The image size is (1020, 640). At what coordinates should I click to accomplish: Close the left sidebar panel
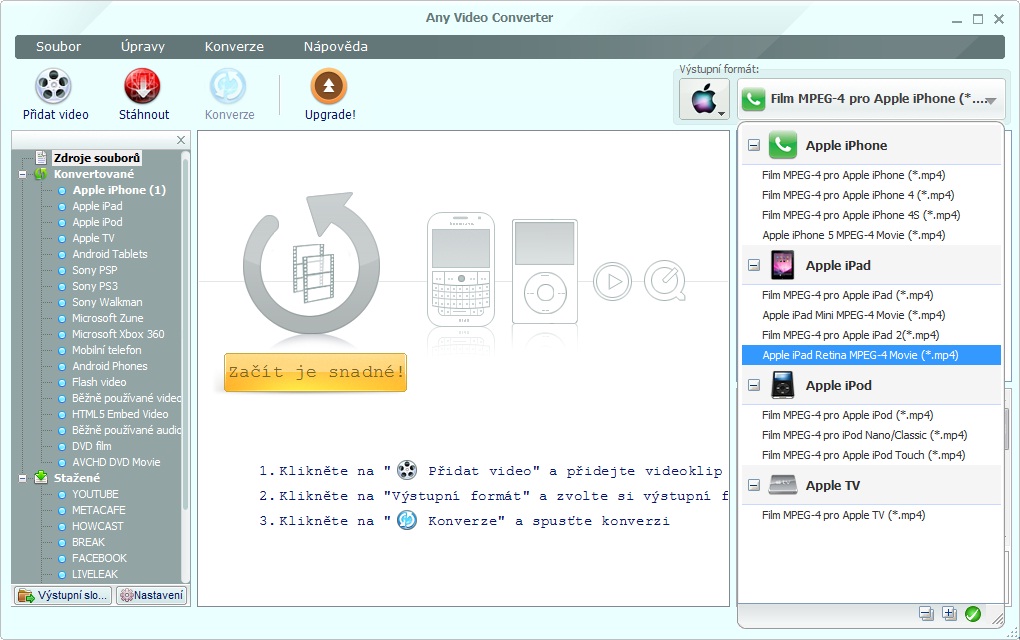coord(181,140)
